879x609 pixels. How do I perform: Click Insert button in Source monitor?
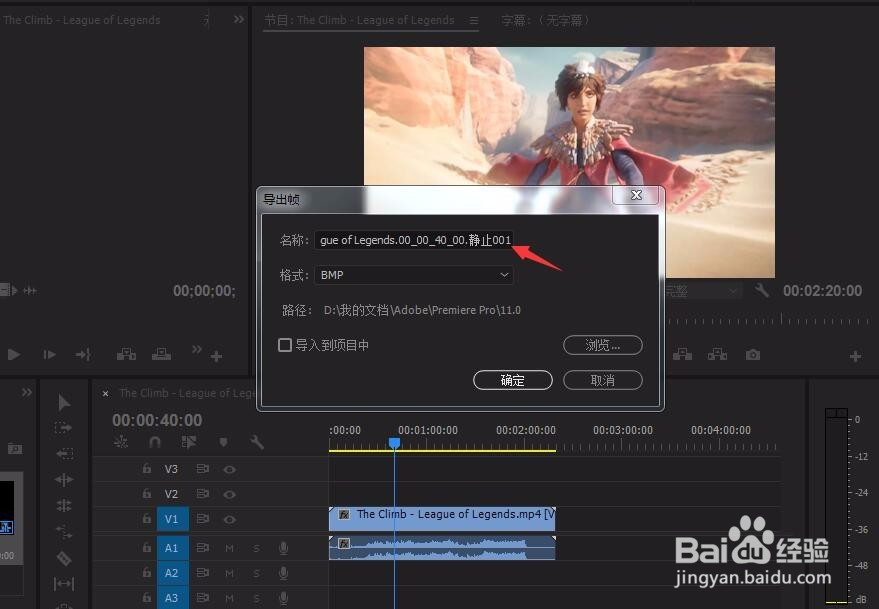click(126, 354)
